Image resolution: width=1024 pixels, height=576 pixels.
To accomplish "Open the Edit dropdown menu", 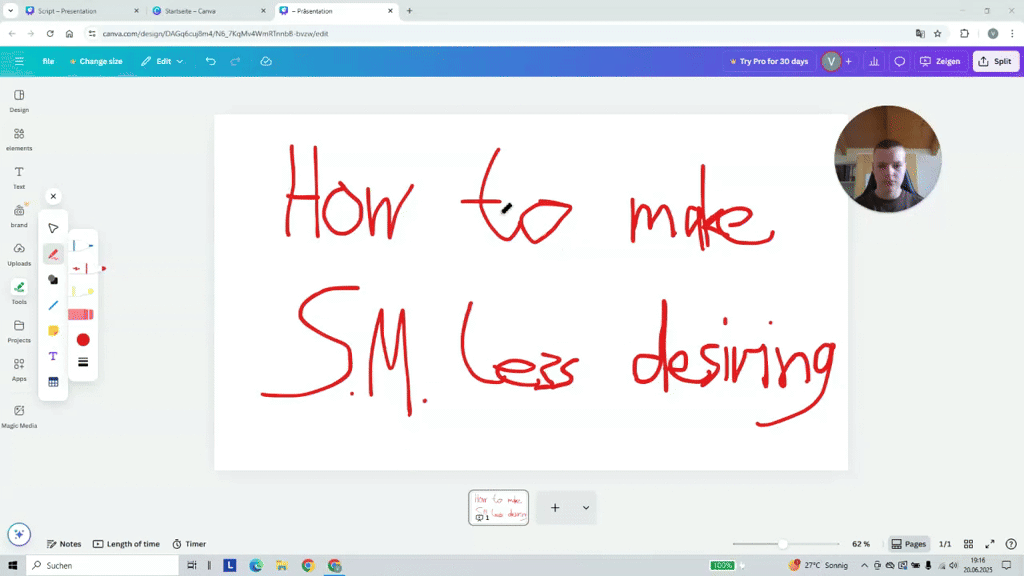I will coord(162,61).
